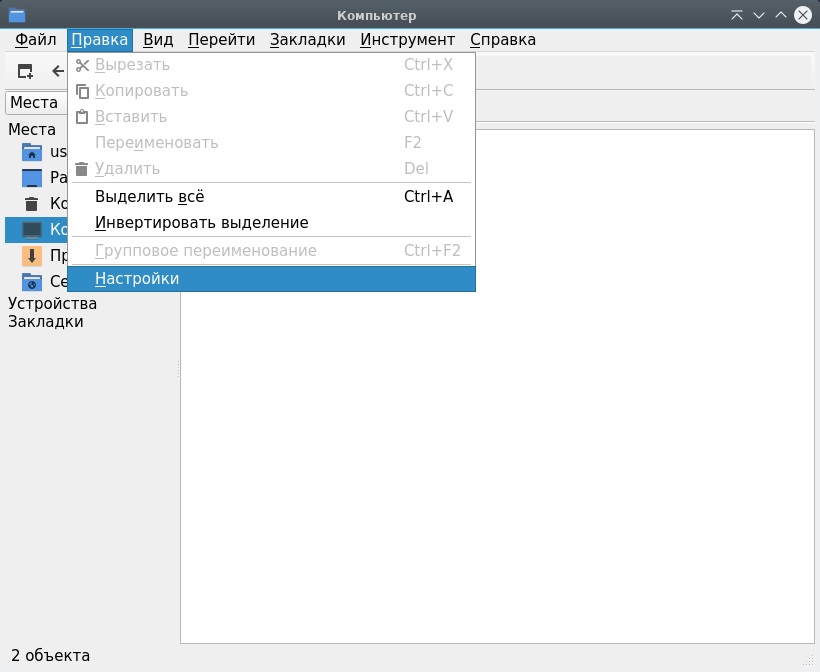Select the highlighted computer monitor sidebar icon
Image resolution: width=820 pixels, height=672 pixels.
coord(32,230)
